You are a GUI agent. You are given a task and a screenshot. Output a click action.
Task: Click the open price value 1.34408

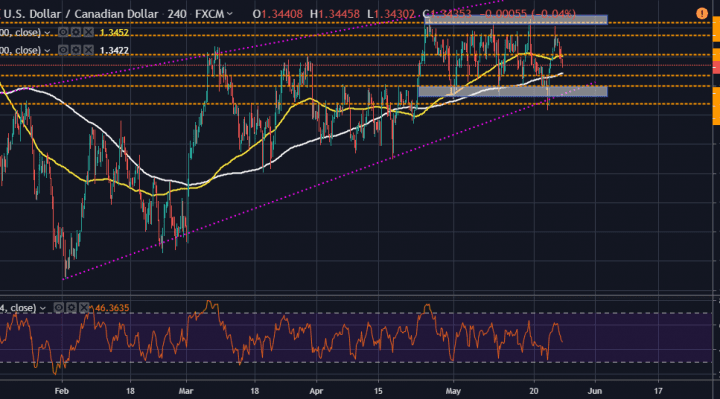pos(281,14)
